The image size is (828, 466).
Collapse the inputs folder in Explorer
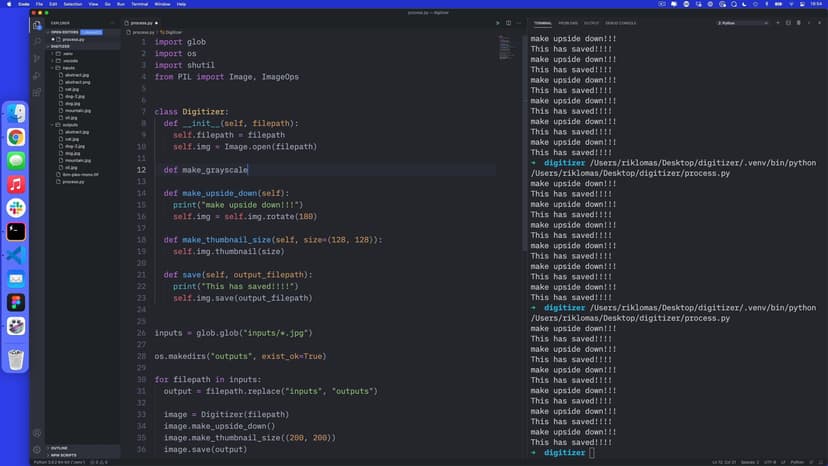[x=69, y=68]
